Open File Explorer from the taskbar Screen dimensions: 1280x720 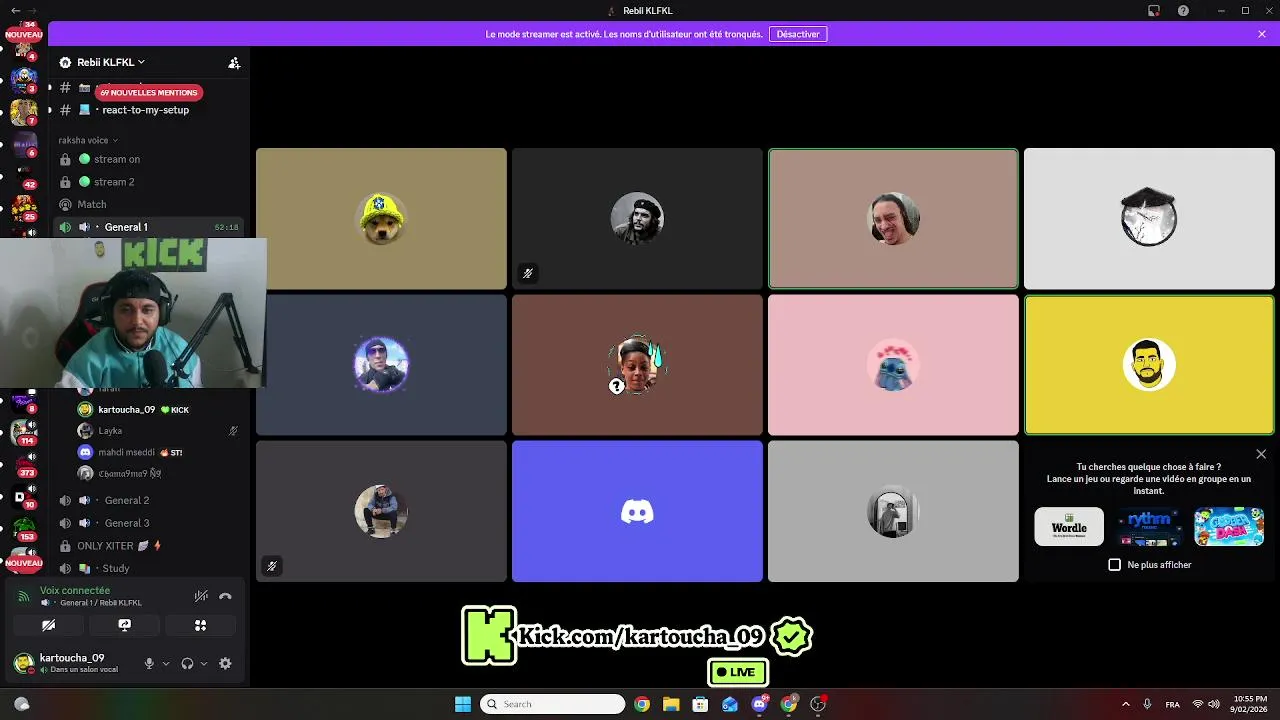671,704
